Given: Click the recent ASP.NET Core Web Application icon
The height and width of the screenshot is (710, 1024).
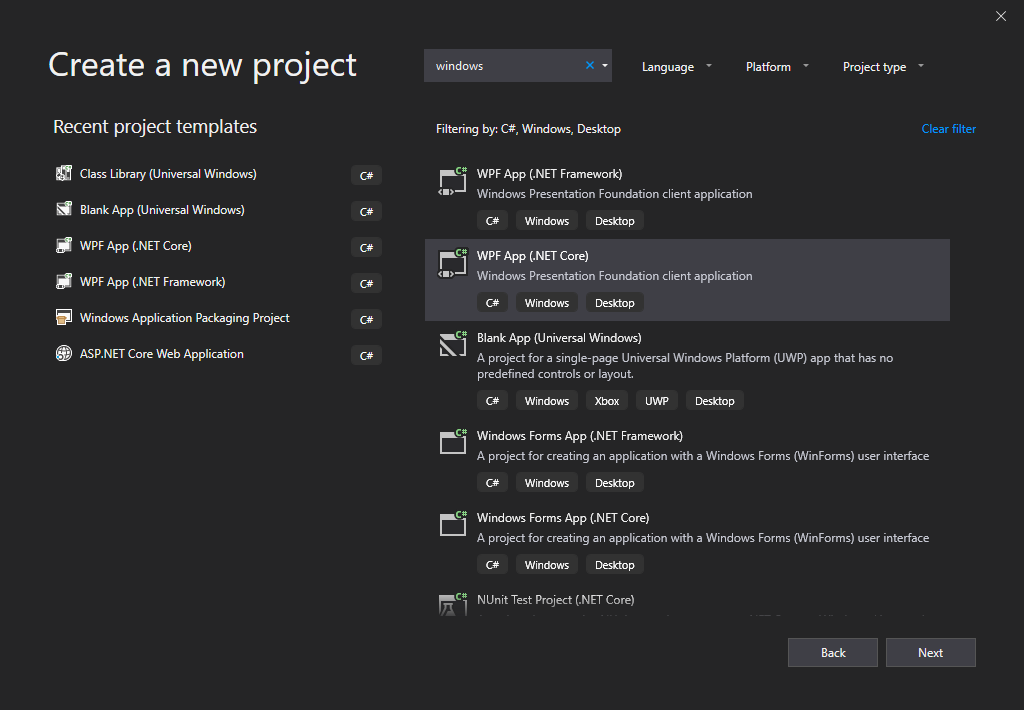Looking at the screenshot, I should coord(64,354).
